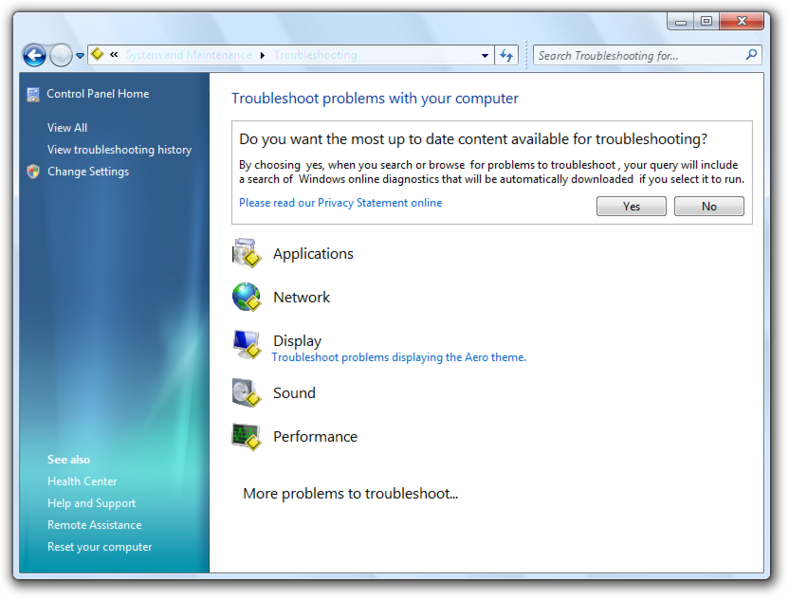
Task: Open the Network category
Action: point(301,297)
